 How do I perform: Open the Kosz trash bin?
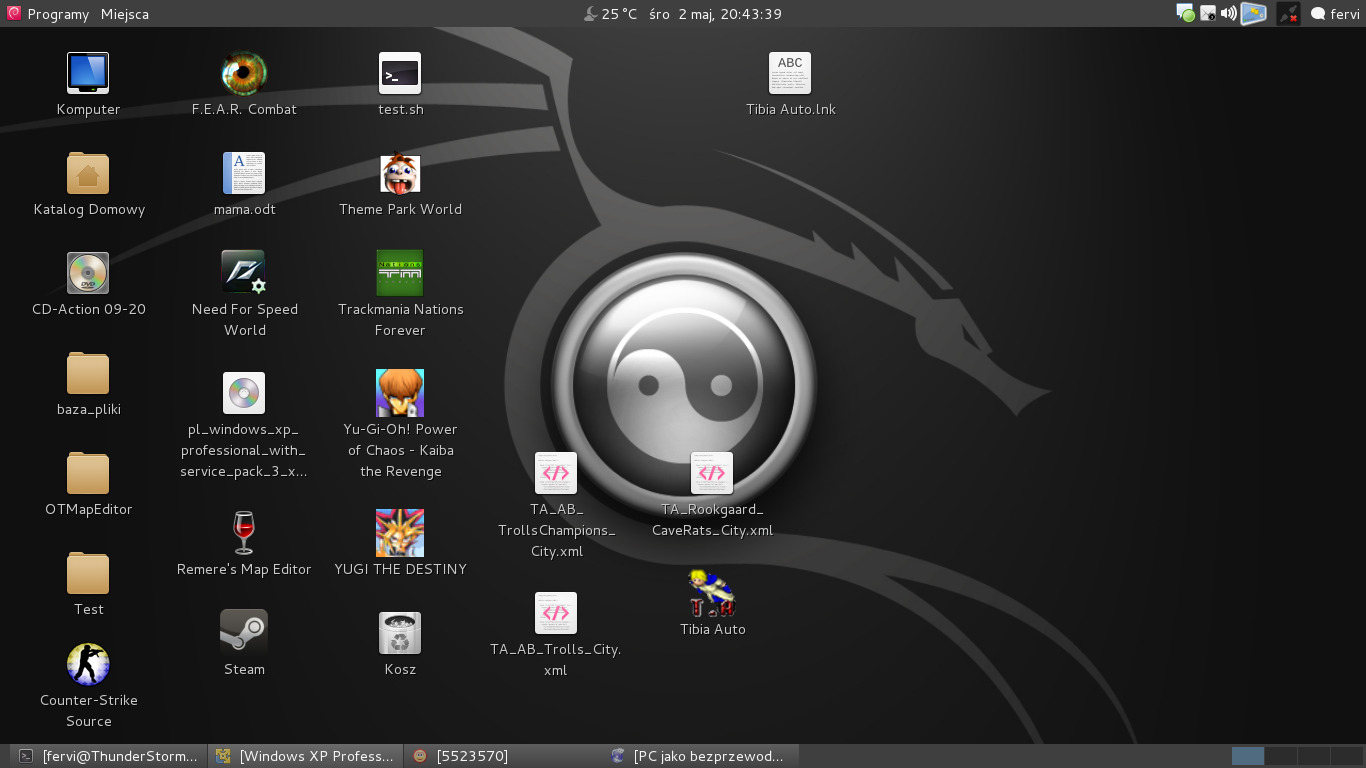coord(400,632)
